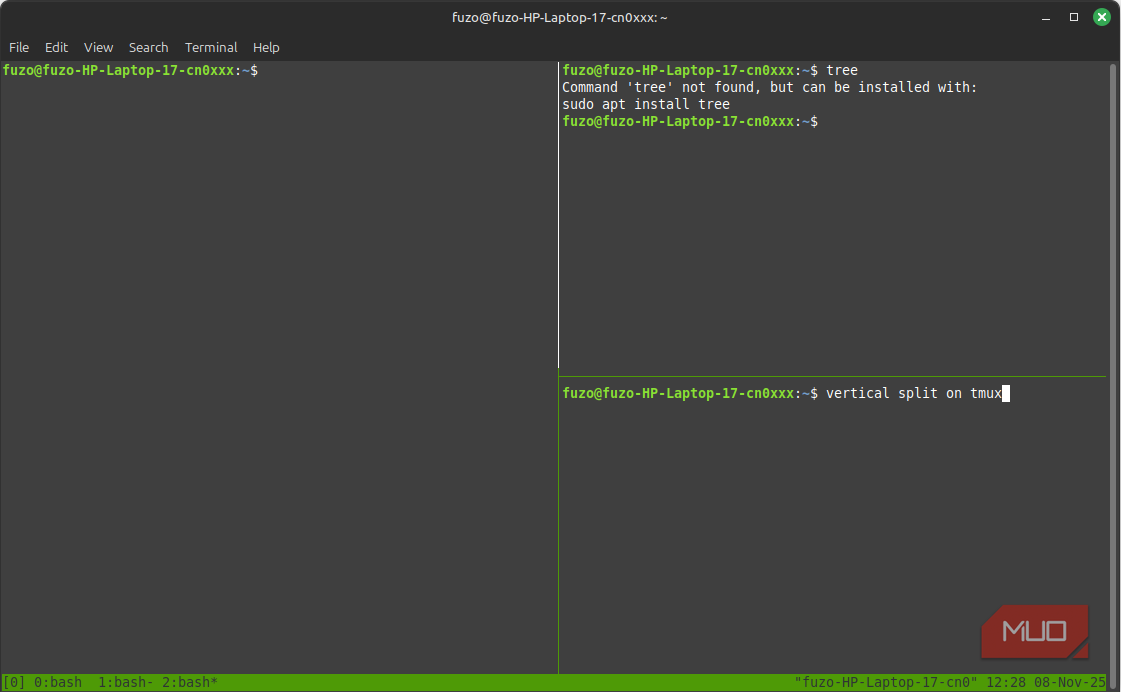The width and height of the screenshot is (1121, 692).
Task: Open the View menu
Action: (98, 47)
